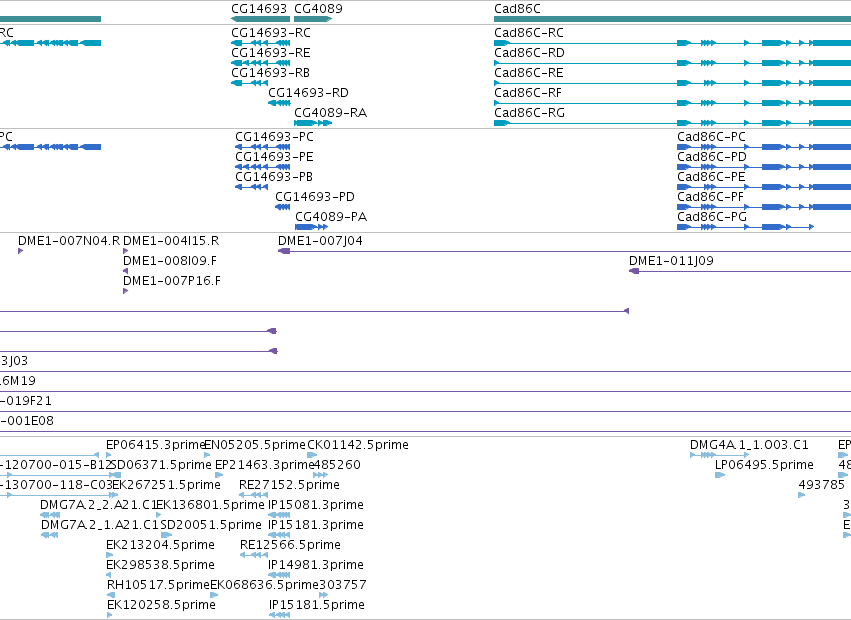Select protein CG14693-PE
This screenshot has height=620, width=851.
(275, 157)
